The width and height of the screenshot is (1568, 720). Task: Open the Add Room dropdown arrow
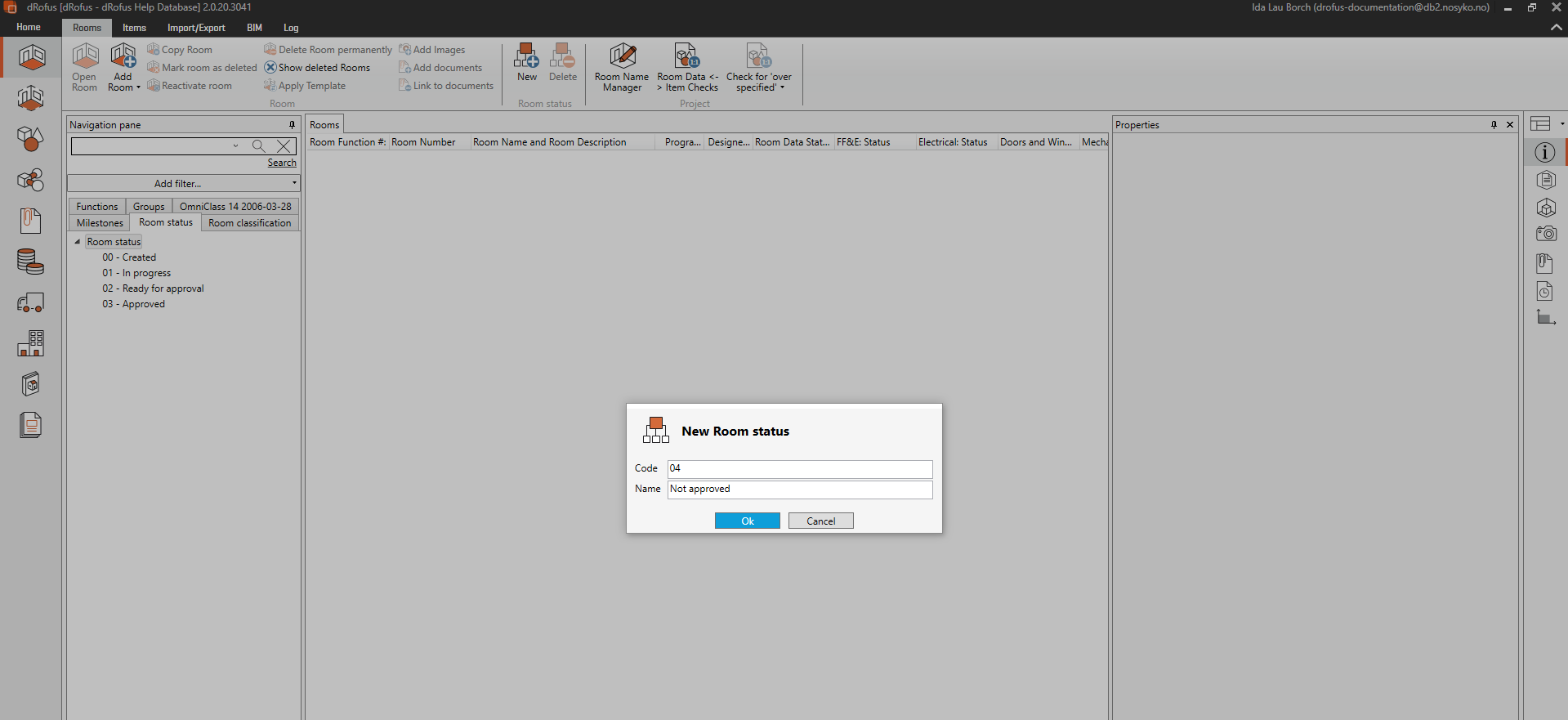point(138,88)
